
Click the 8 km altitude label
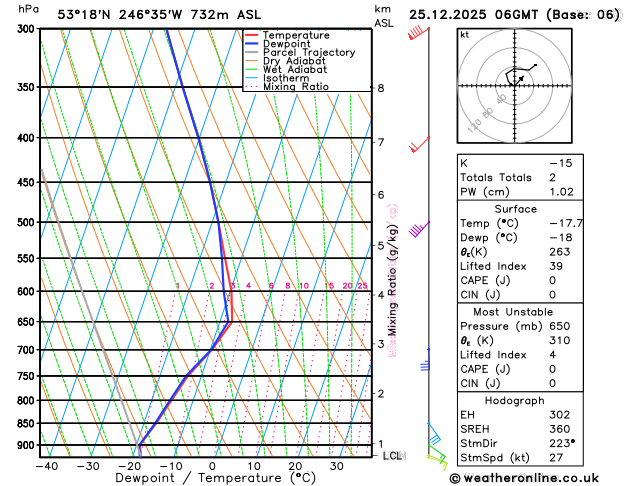pyautogui.click(x=381, y=88)
